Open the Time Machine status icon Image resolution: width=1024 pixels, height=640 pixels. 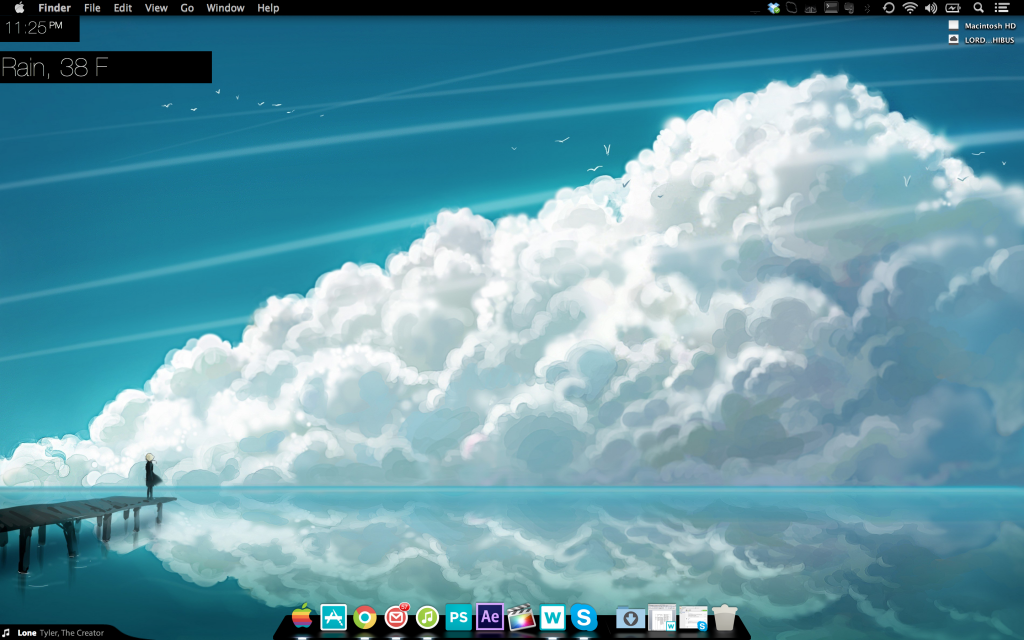[888, 8]
